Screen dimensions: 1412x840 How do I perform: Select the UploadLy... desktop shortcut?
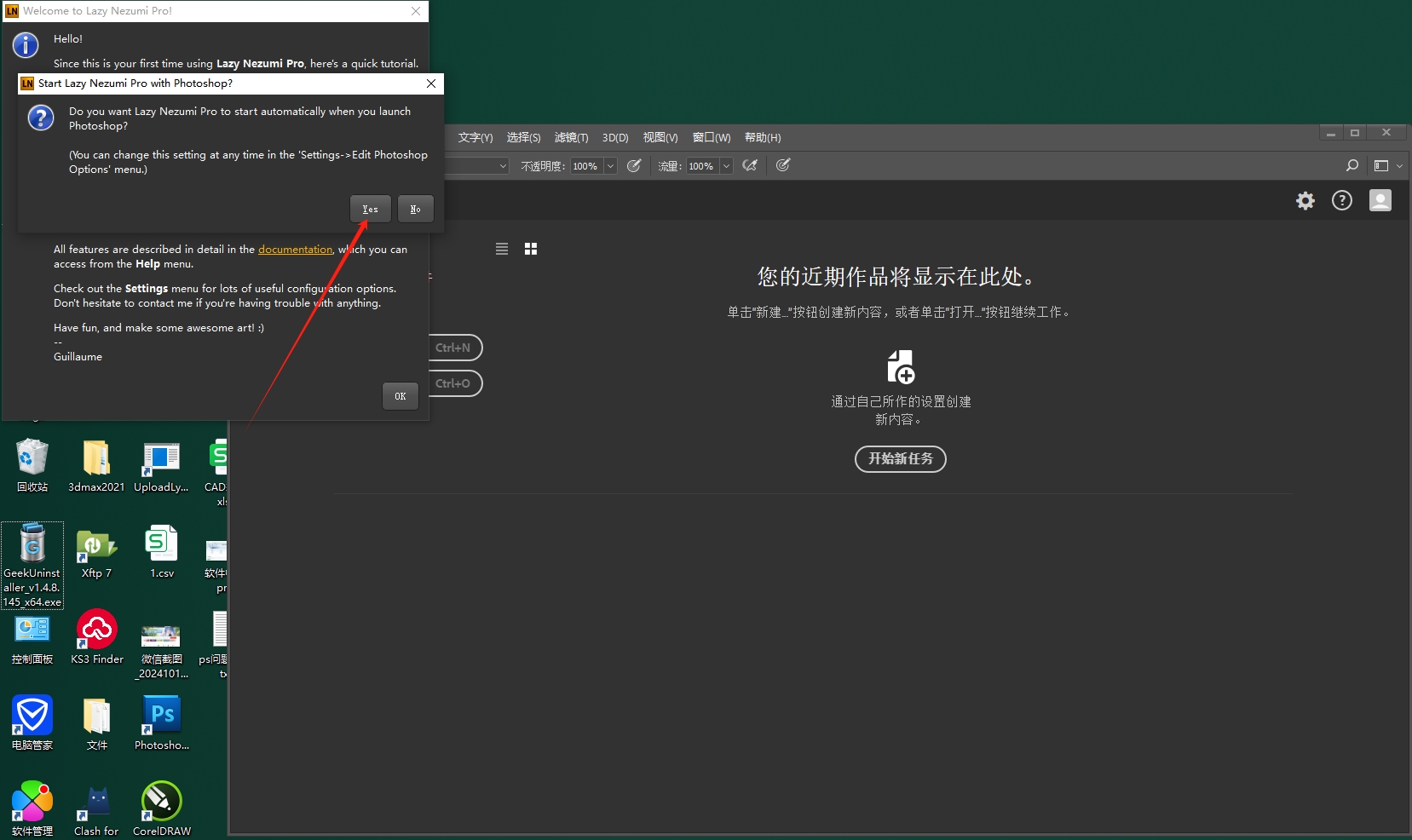click(161, 466)
